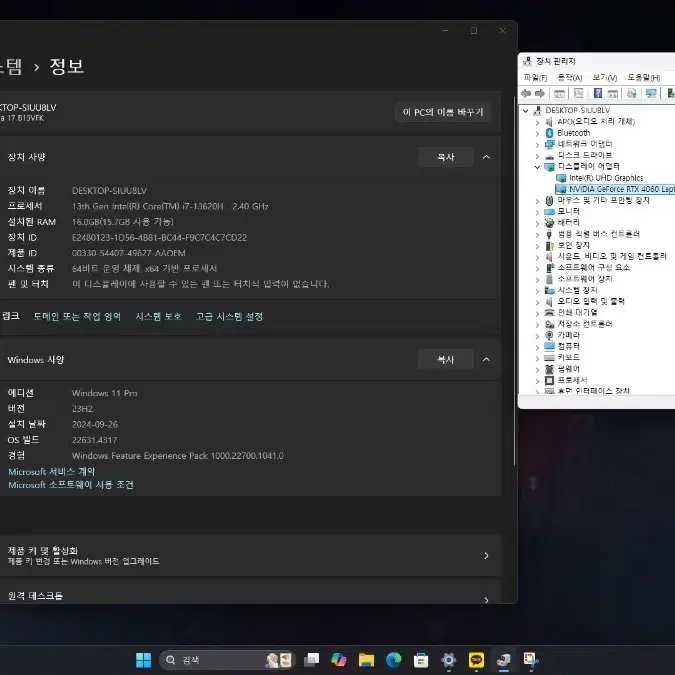Expand the 마우스 및 기타 포인팅 장치 node

(537, 201)
